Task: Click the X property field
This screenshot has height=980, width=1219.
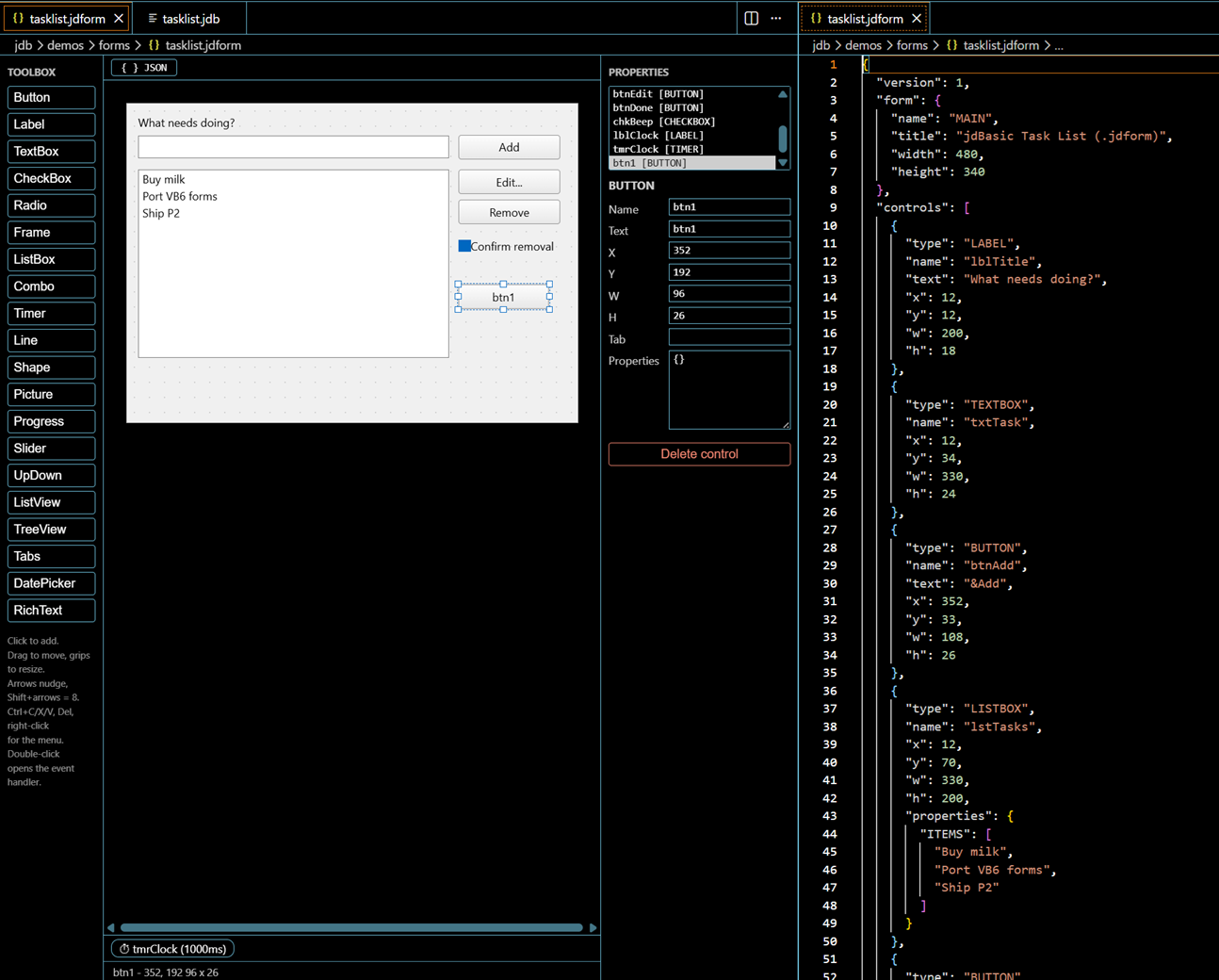Action: pos(729,251)
